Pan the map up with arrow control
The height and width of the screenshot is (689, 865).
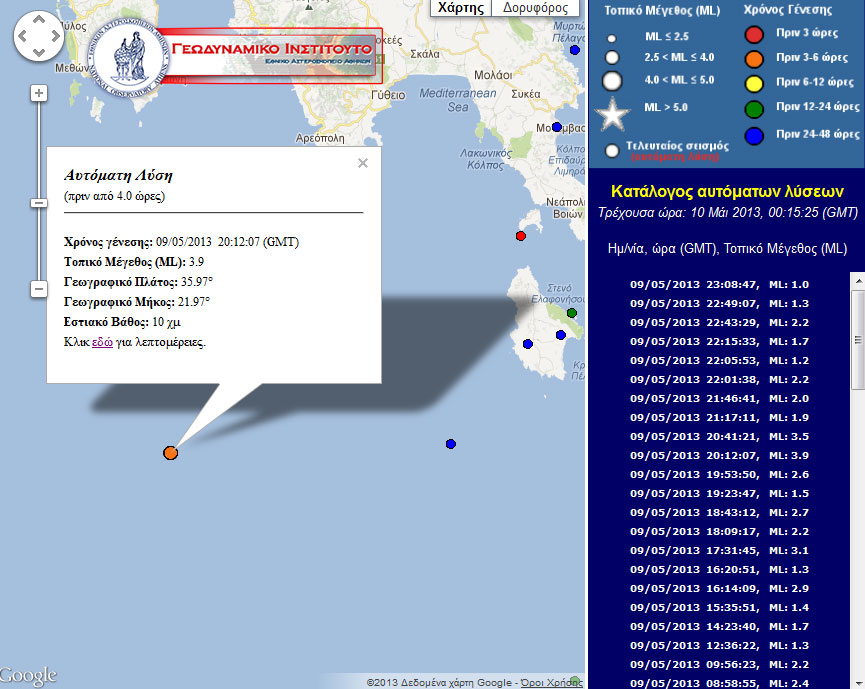point(39,21)
